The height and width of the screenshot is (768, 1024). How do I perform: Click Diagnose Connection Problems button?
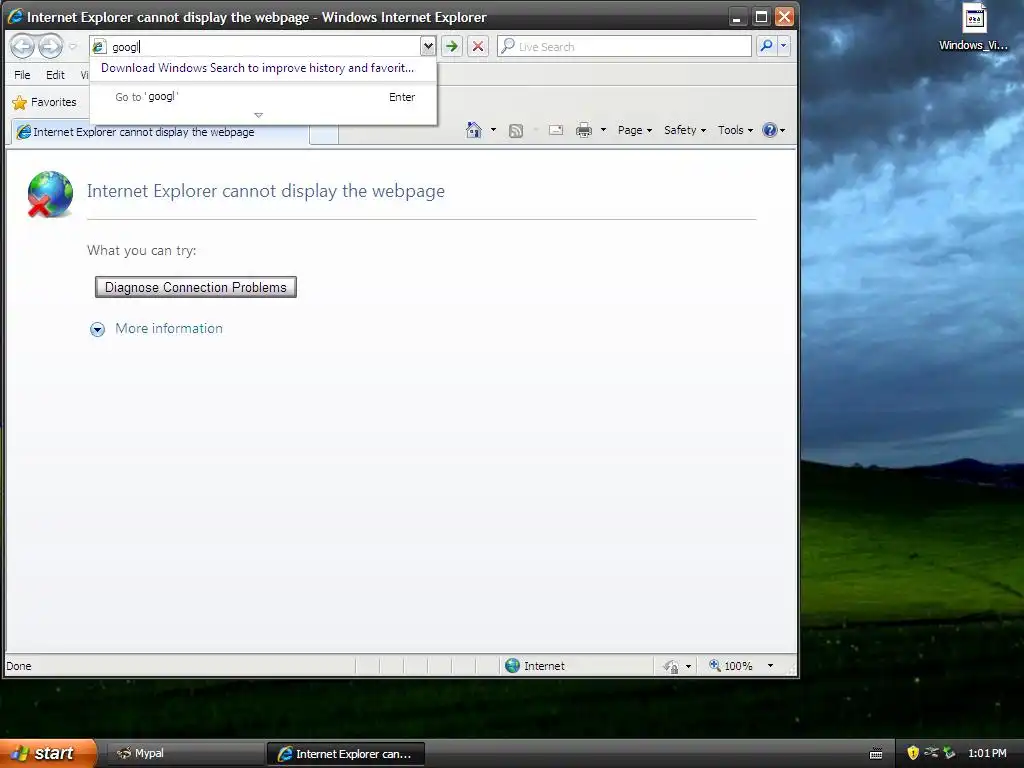pyautogui.click(x=196, y=287)
